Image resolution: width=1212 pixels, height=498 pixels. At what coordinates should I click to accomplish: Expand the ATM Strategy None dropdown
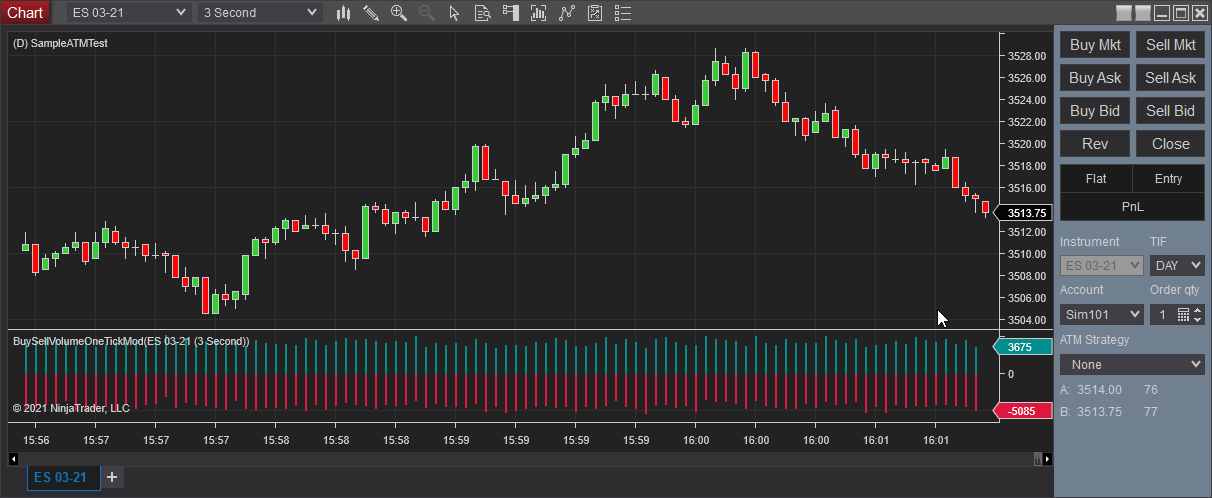[1132, 365]
